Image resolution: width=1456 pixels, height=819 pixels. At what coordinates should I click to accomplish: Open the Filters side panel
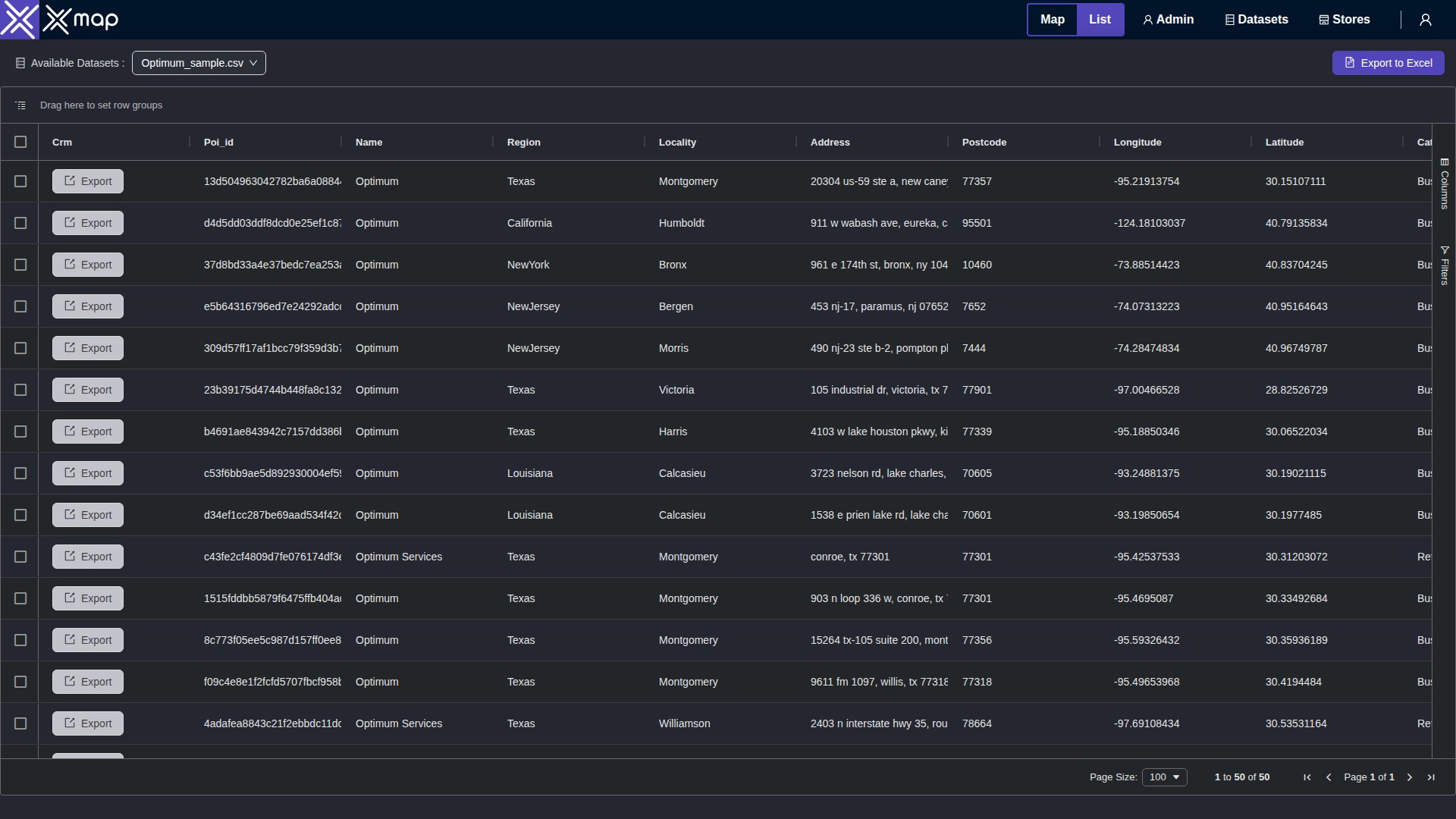[x=1445, y=265]
